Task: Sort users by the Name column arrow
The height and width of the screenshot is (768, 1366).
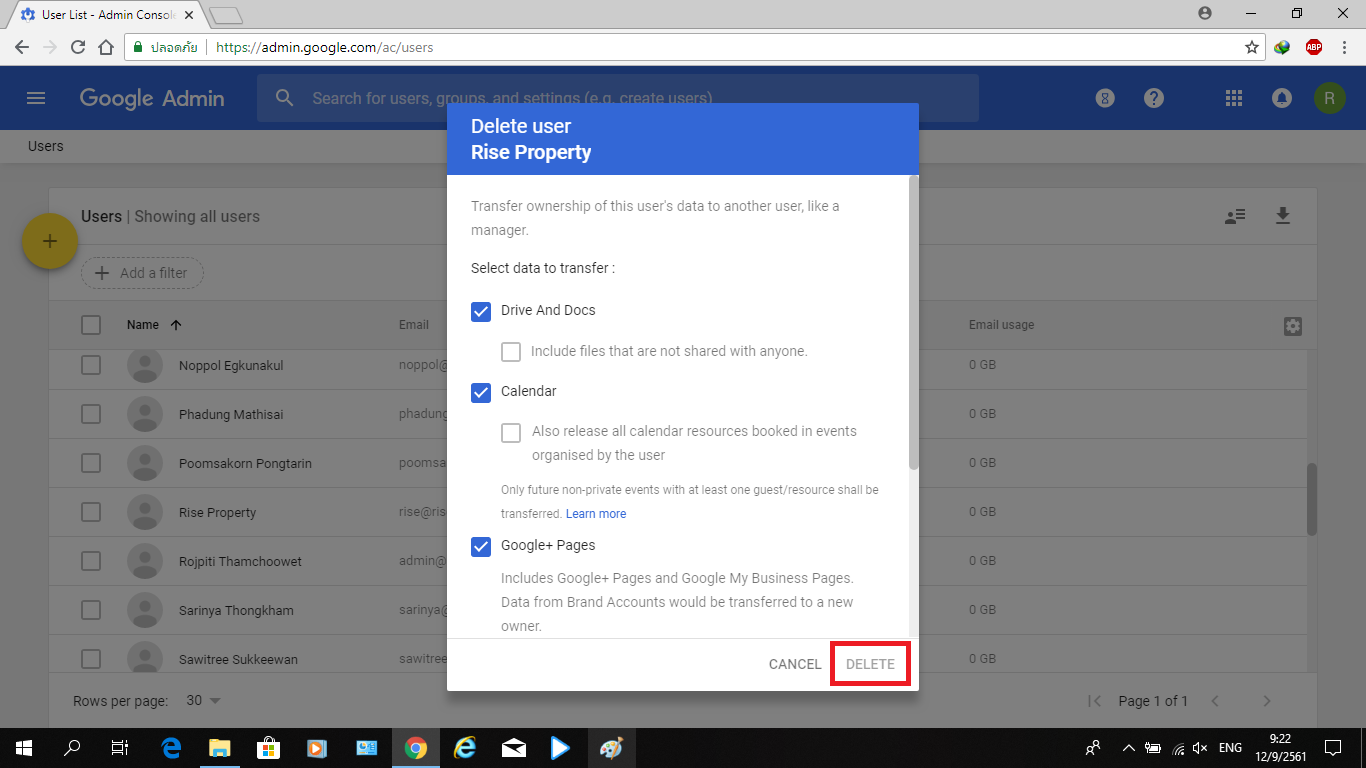Action: point(176,325)
